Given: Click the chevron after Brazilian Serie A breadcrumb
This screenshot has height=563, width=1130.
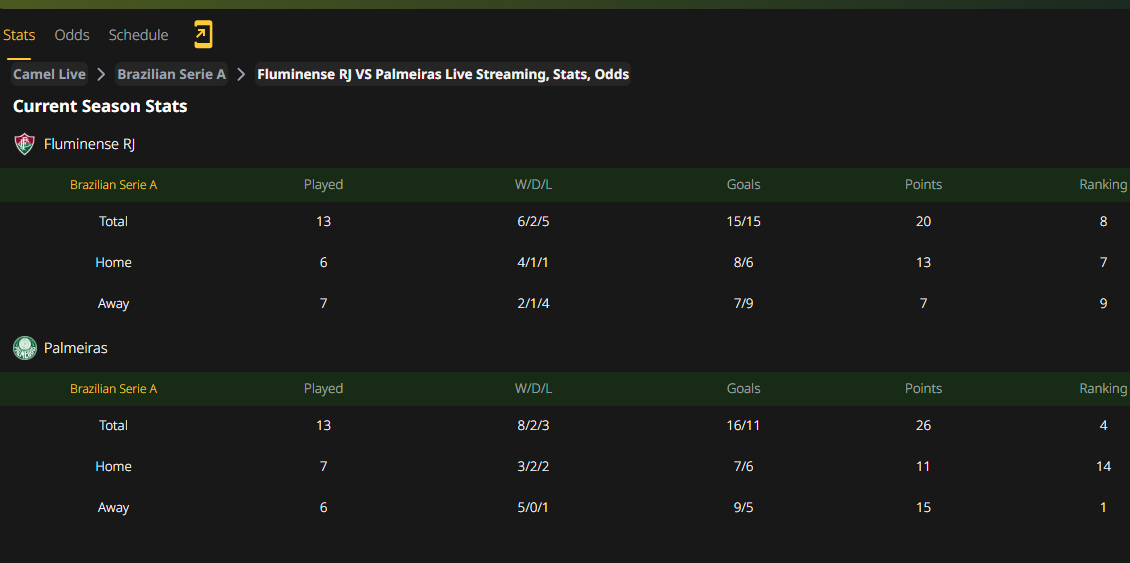Looking at the screenshot, I should point(241,74).
